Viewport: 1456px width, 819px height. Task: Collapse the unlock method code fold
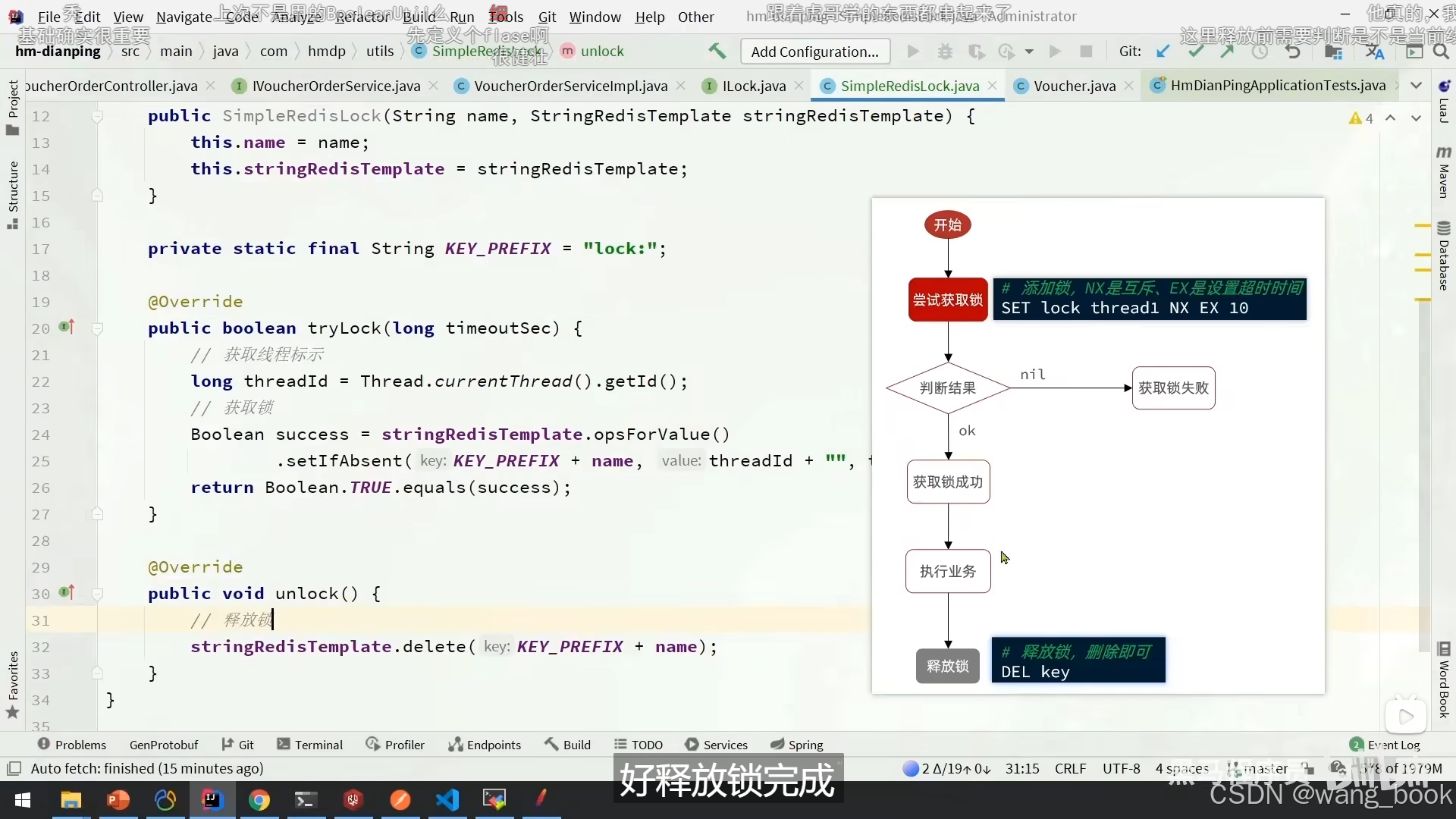click(x=97, y=594)
